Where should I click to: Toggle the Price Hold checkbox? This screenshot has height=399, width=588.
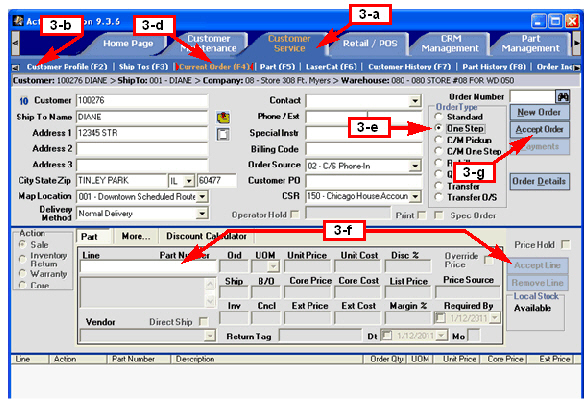click(566, 244)
